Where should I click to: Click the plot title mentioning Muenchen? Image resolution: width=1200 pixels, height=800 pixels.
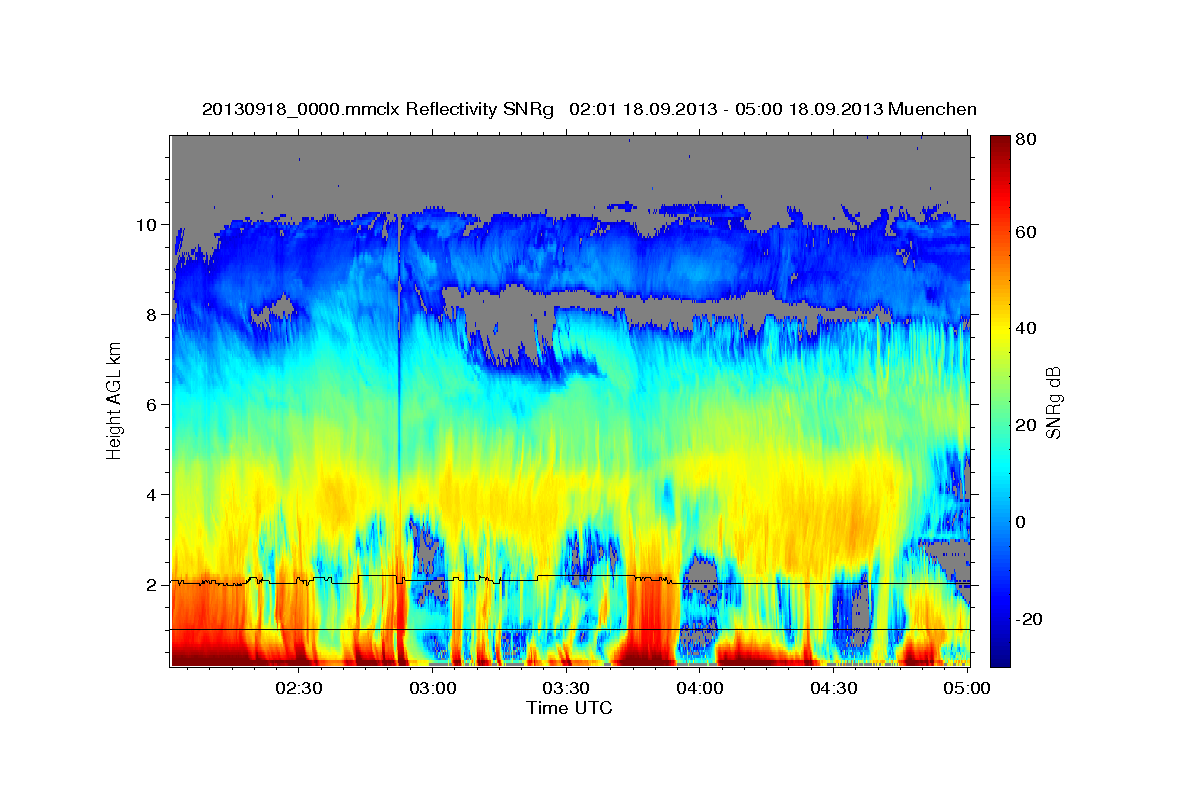[589, 109]
